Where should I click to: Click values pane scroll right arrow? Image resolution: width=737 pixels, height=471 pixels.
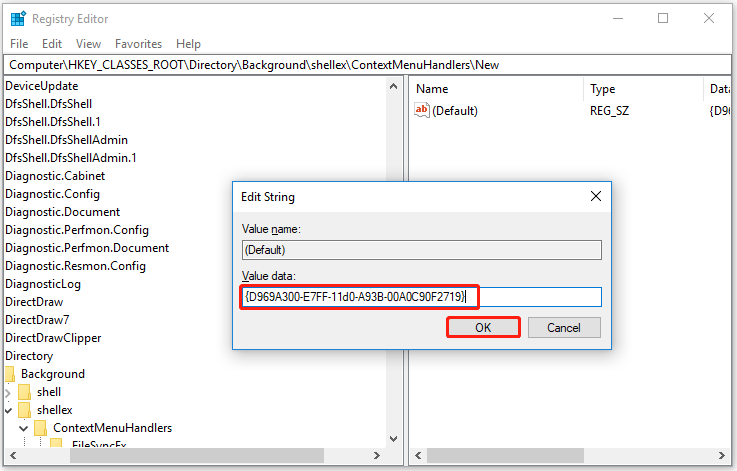721,455
